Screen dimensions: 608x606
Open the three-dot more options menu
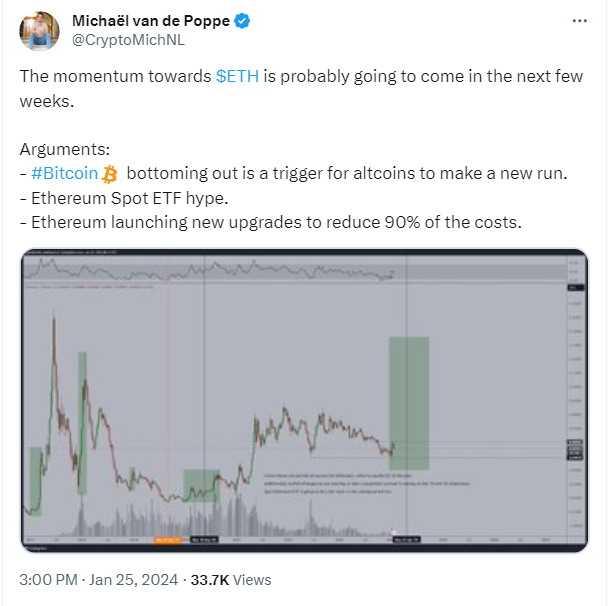point(579,21)
